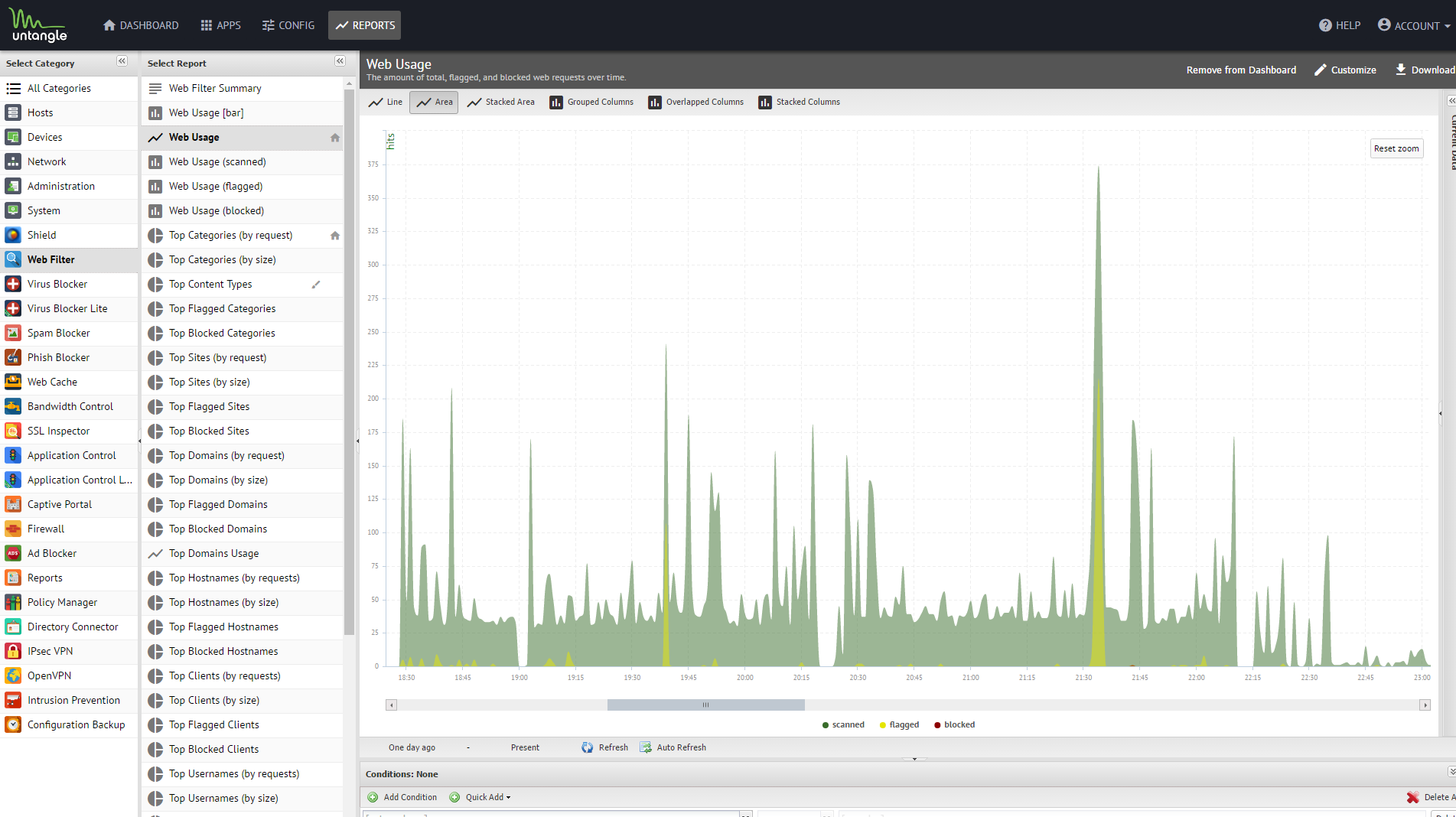Toggle the flagged series in legend
This screenshot has height=817, width=1456.
[x=899, y=724]
